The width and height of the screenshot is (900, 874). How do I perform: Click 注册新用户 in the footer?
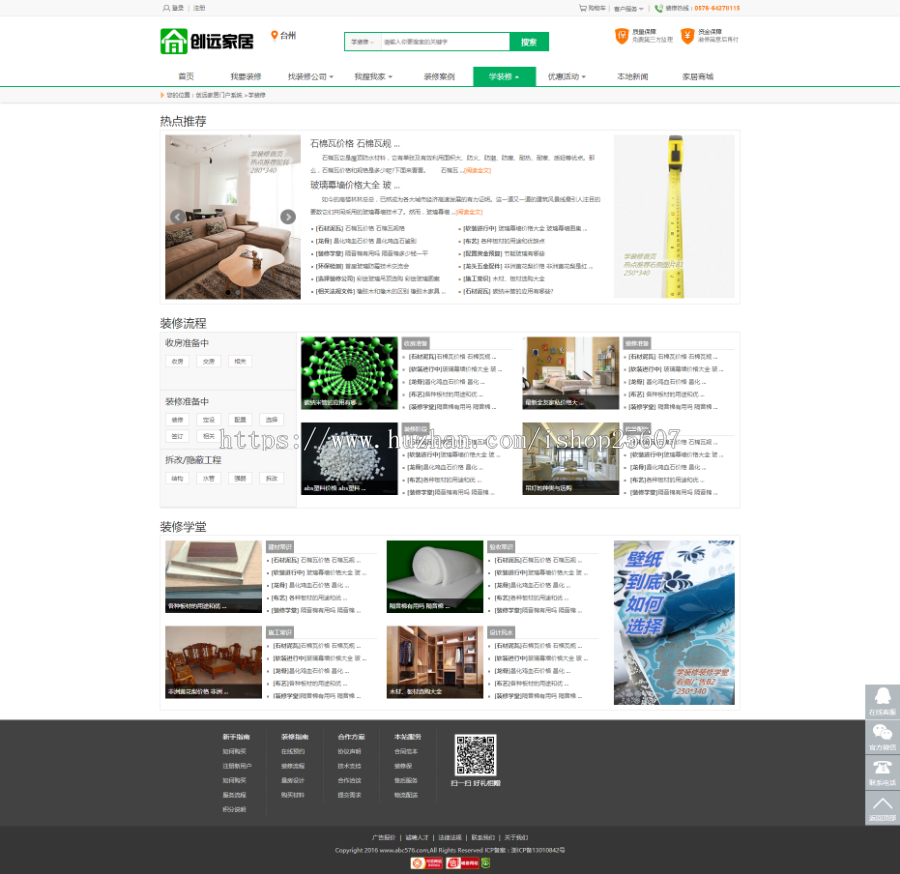click(x=237, y=766)
